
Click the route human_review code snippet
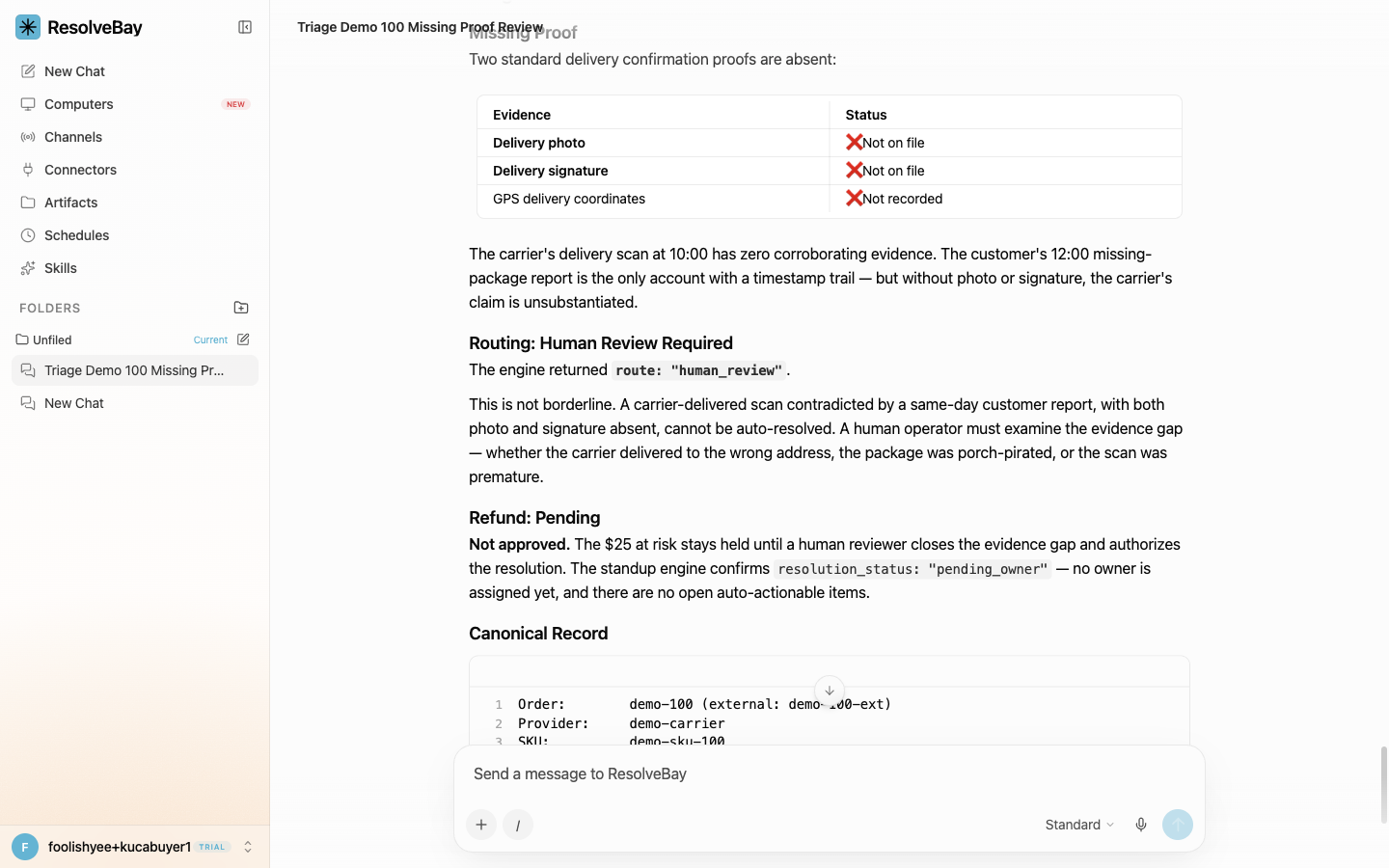tap(698, 370)
